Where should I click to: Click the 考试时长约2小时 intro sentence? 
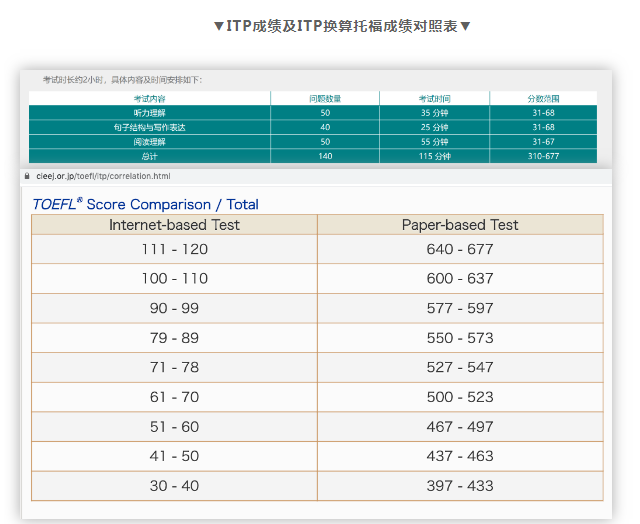[122, 80]
